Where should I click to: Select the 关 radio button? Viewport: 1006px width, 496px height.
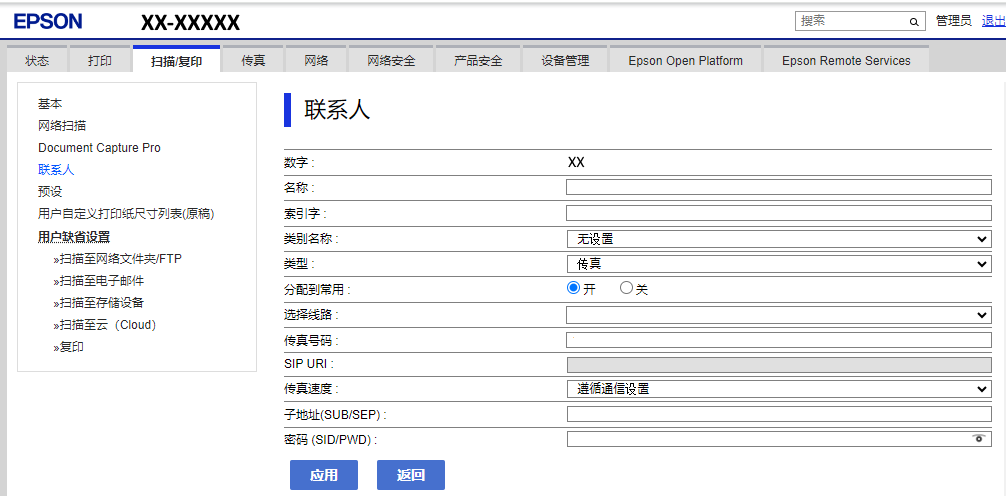627,288
